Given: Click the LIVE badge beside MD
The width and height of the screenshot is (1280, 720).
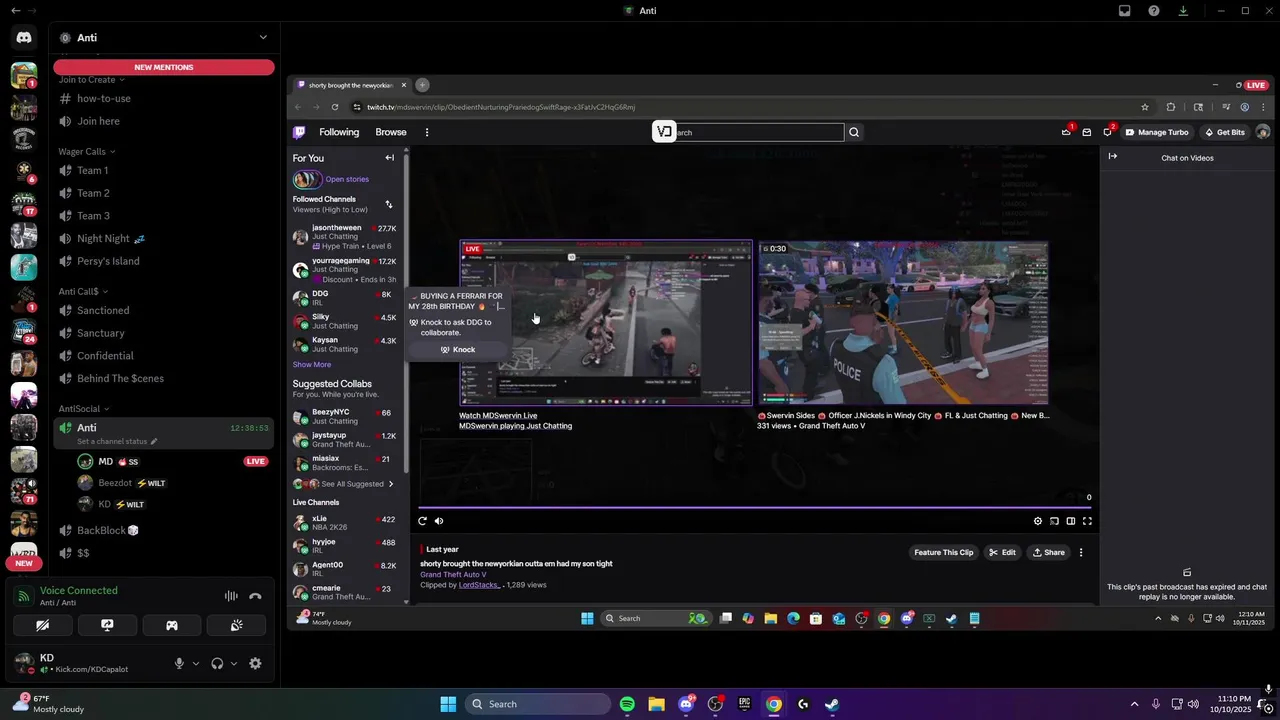Looking at the screenshot, I should (256, 461).
